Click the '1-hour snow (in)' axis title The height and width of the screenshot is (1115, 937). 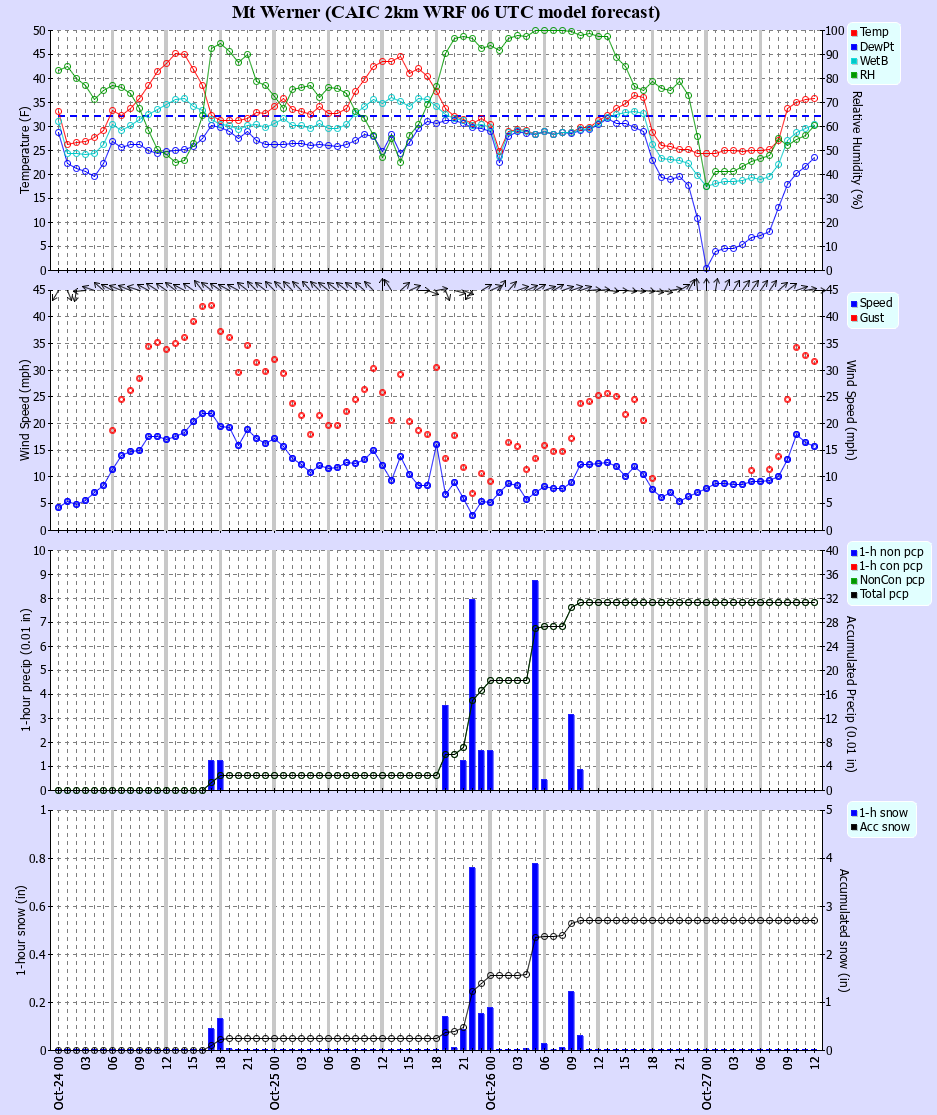(x=21, y=930)
